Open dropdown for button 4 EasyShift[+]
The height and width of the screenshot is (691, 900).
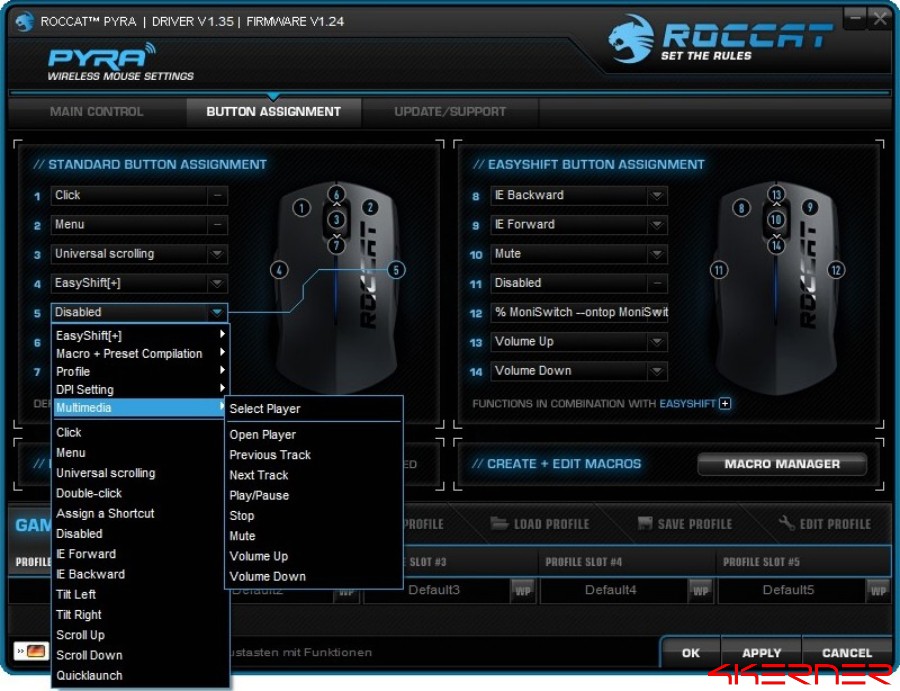tap(217, 283)
